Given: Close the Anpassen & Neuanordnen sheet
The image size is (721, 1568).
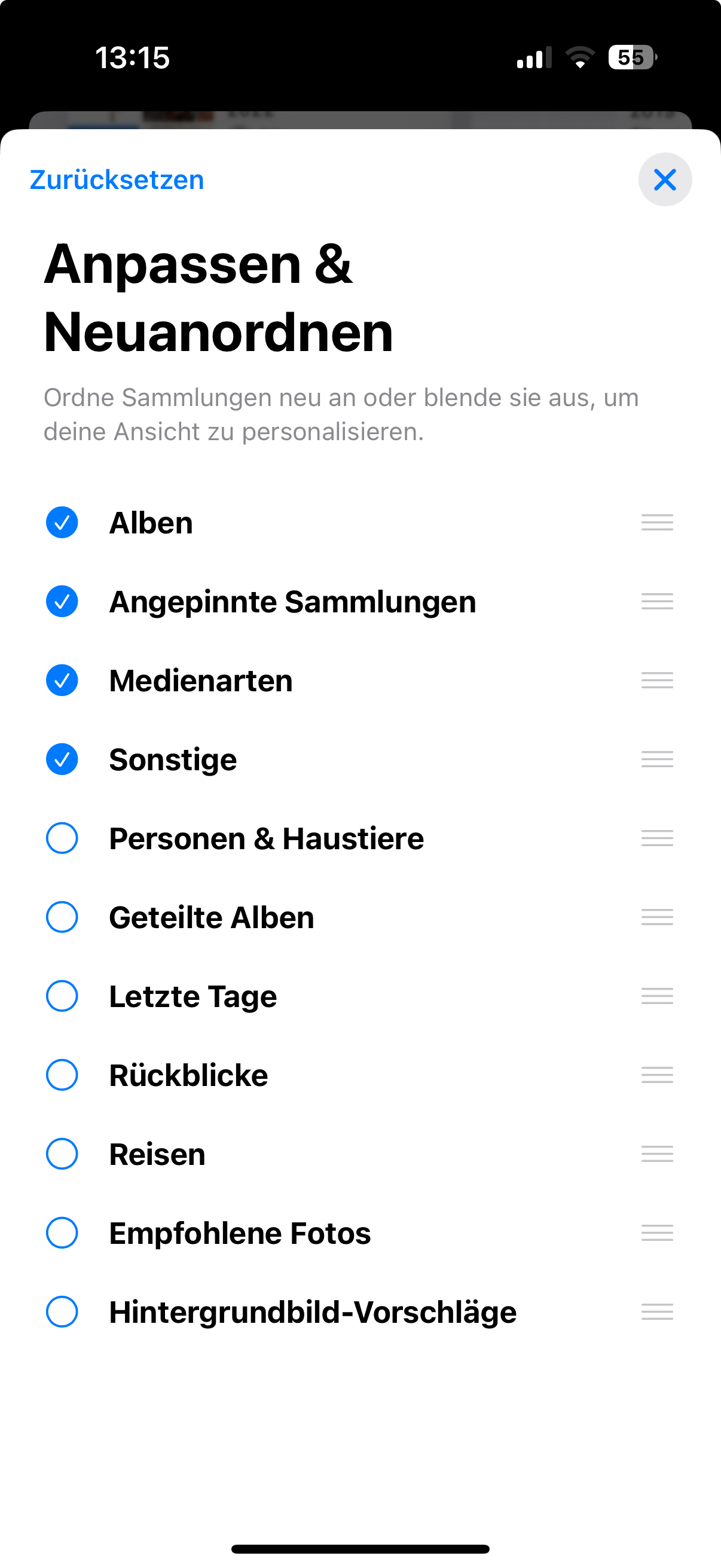Looking at the screenshot, I should (664, 179).
